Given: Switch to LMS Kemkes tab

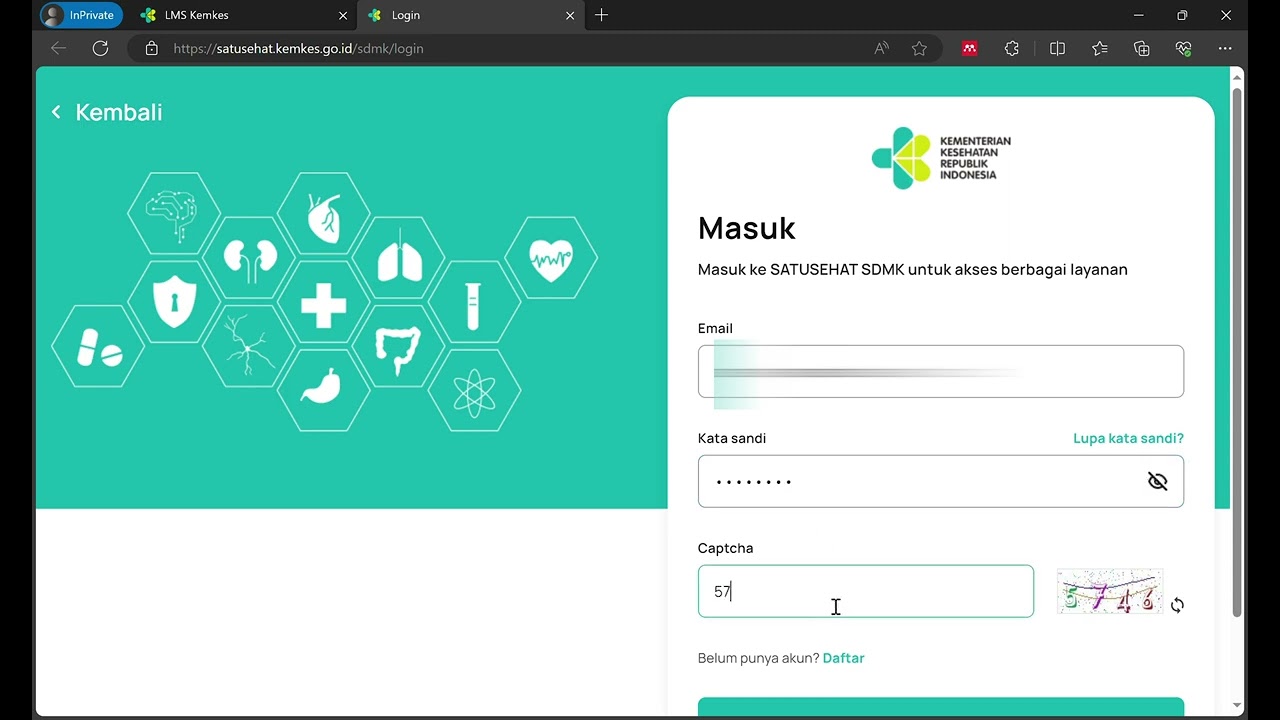Looking at the screenshot, I should tap(244, 15).
